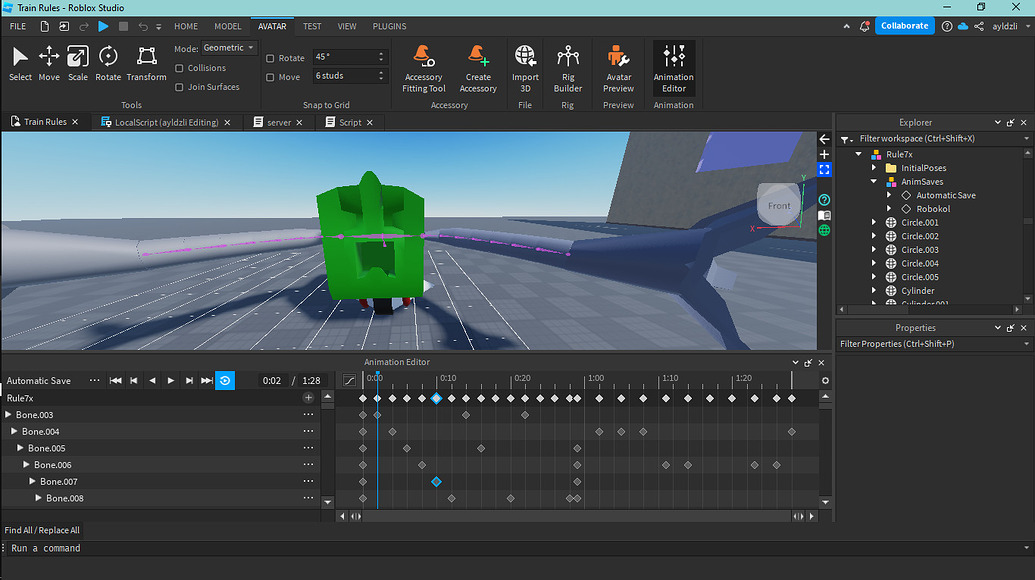
Task: Open Bone.003 track options menu
Action: coord(308,414)
